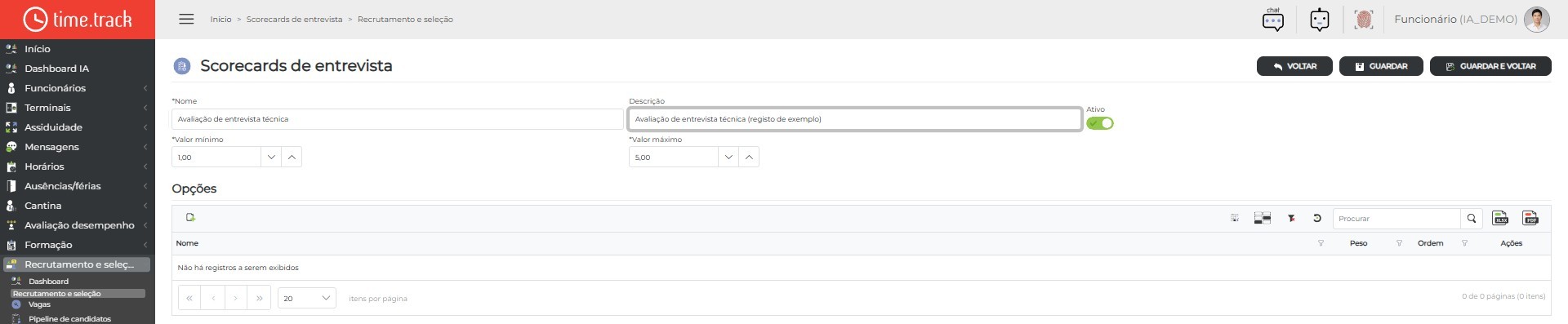Expand Assiduidade sidebar menu
The height and width of the screenshot is (324, 1568).
point(78,127)
